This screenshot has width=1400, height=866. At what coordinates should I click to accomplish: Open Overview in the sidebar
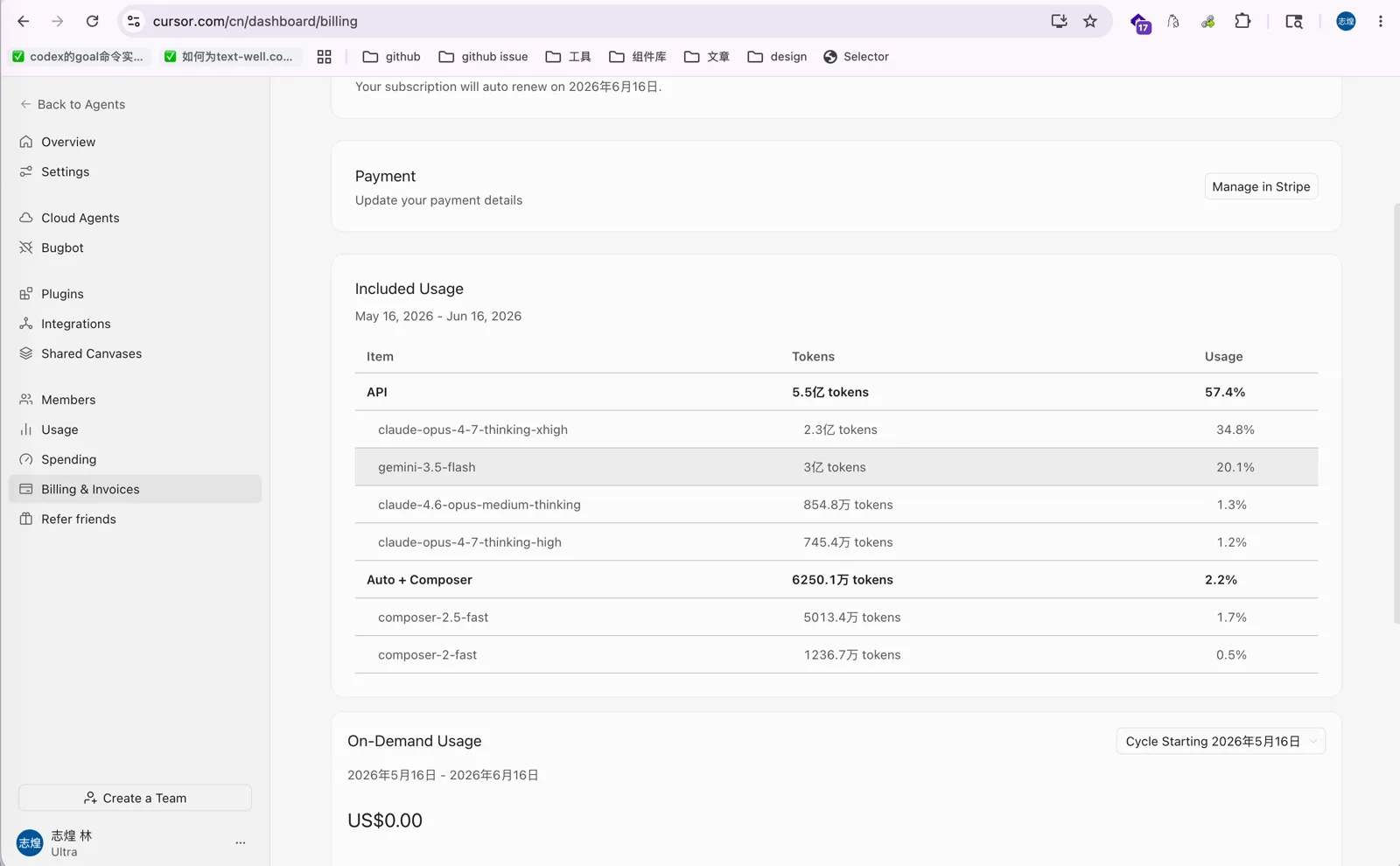point(135,142)
